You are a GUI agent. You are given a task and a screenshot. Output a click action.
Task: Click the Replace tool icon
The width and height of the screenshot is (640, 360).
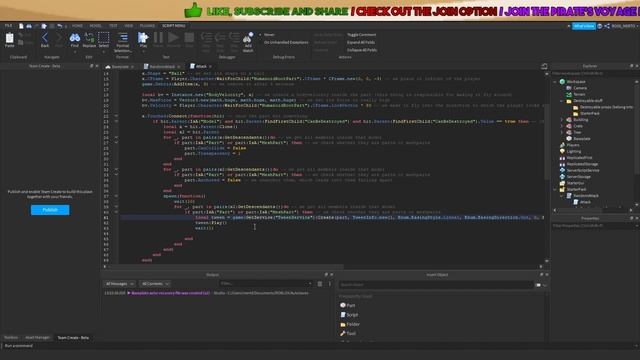coord(89,38)
